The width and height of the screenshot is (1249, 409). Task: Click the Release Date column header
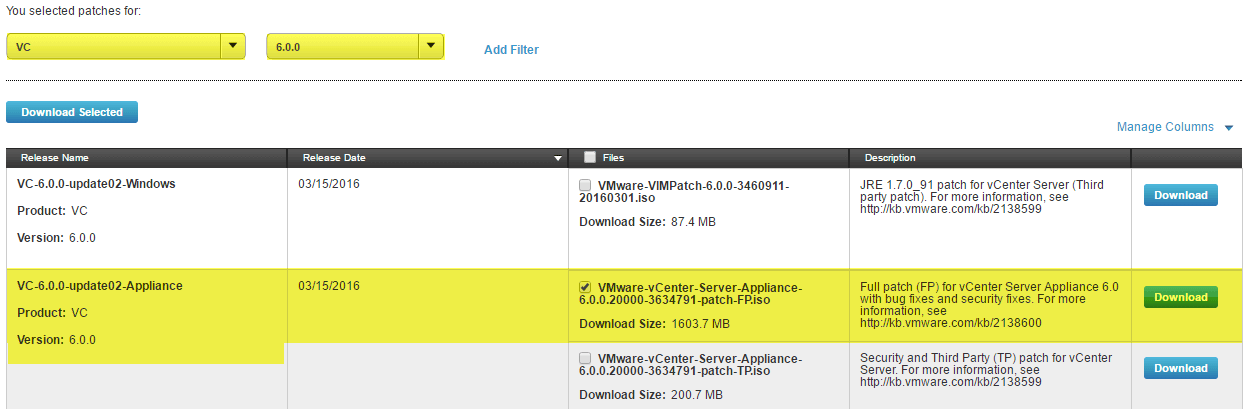[x=428, y=158]
